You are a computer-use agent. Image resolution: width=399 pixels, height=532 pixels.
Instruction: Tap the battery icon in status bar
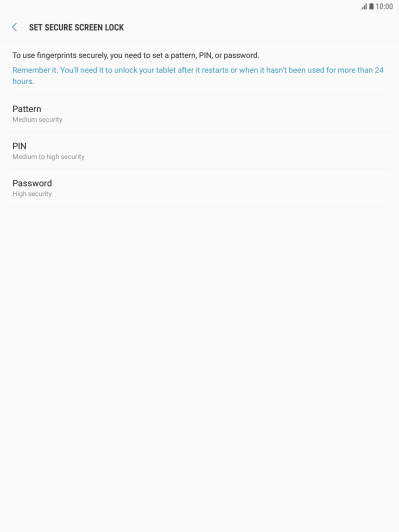pos(372,6)
